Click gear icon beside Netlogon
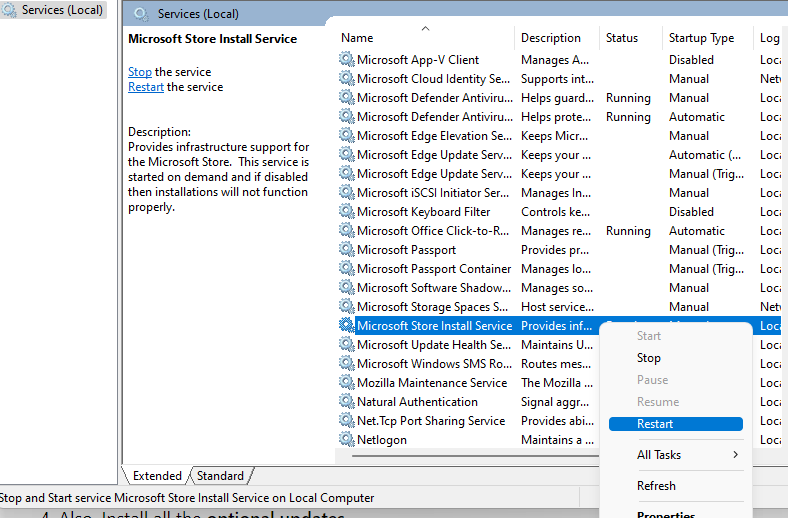The image size is (788, 518). pyautogui.click(x=346, y=439)
